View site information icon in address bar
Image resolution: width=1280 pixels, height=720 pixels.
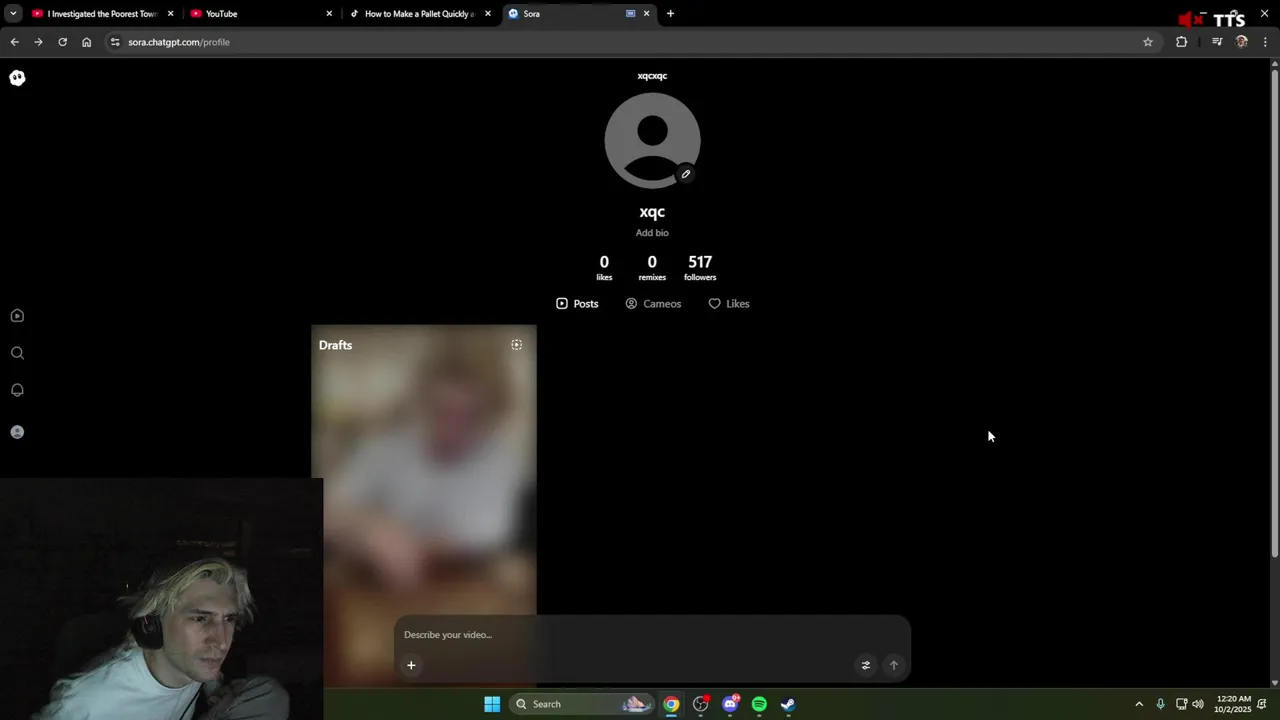coord(115,42)
